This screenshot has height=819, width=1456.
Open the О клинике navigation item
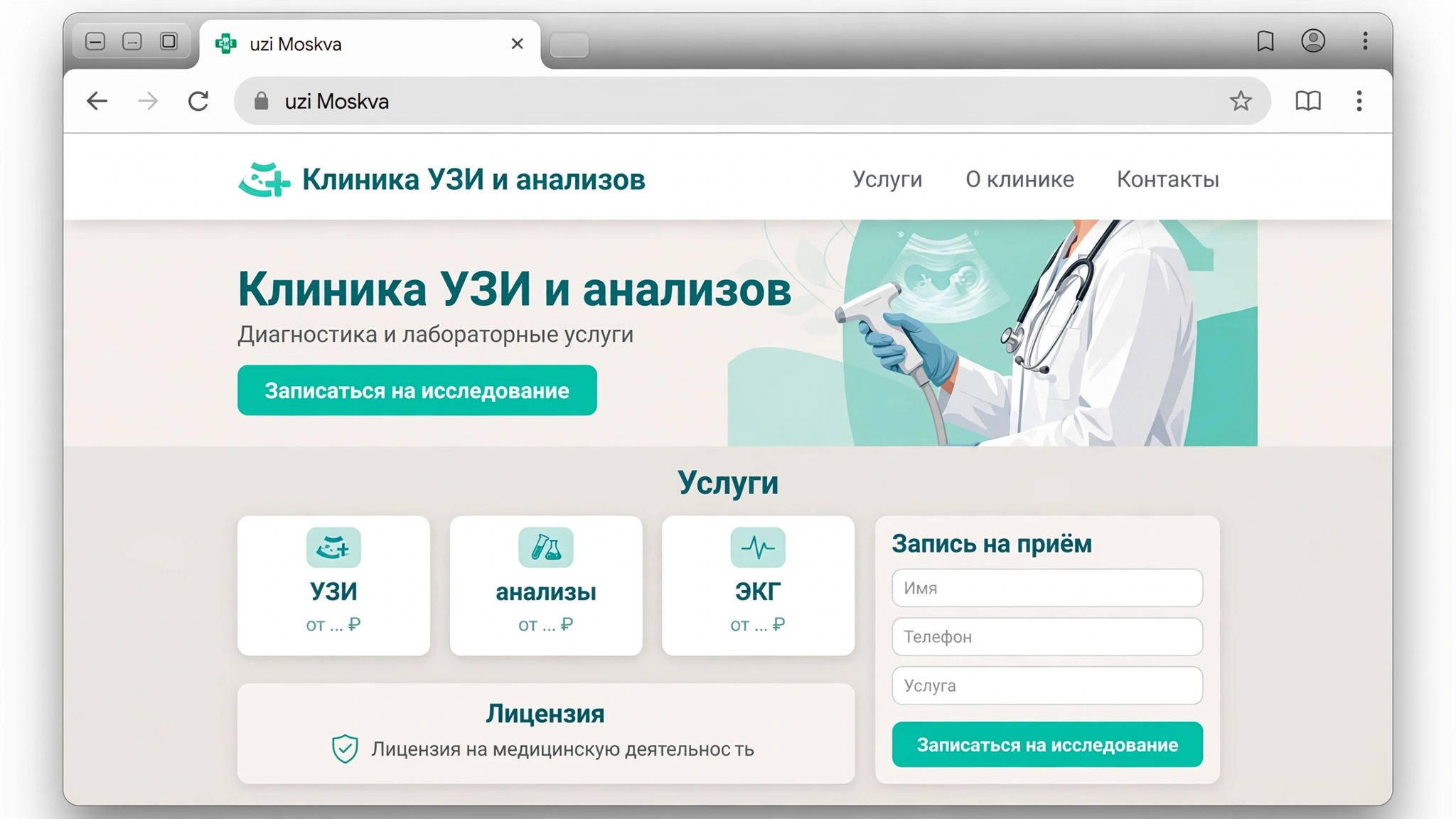coord(1019,179)
